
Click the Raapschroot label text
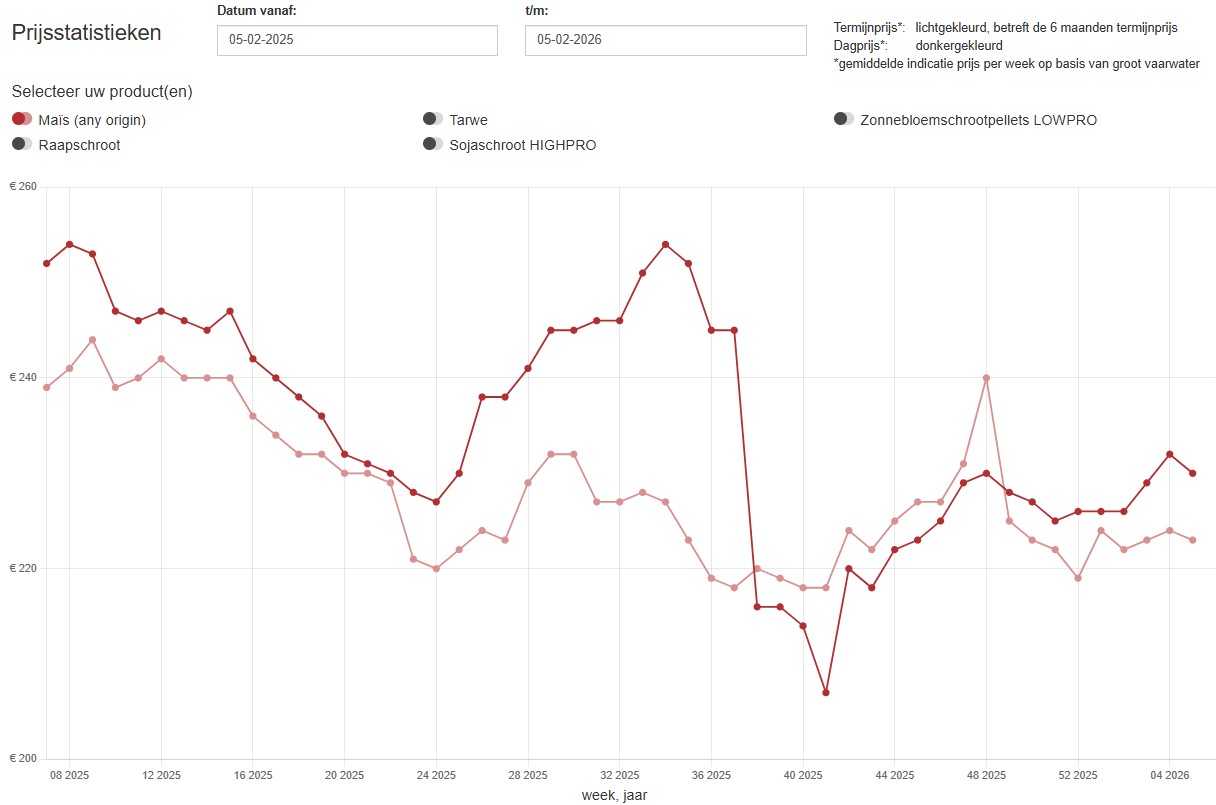(x=79, y=145)
